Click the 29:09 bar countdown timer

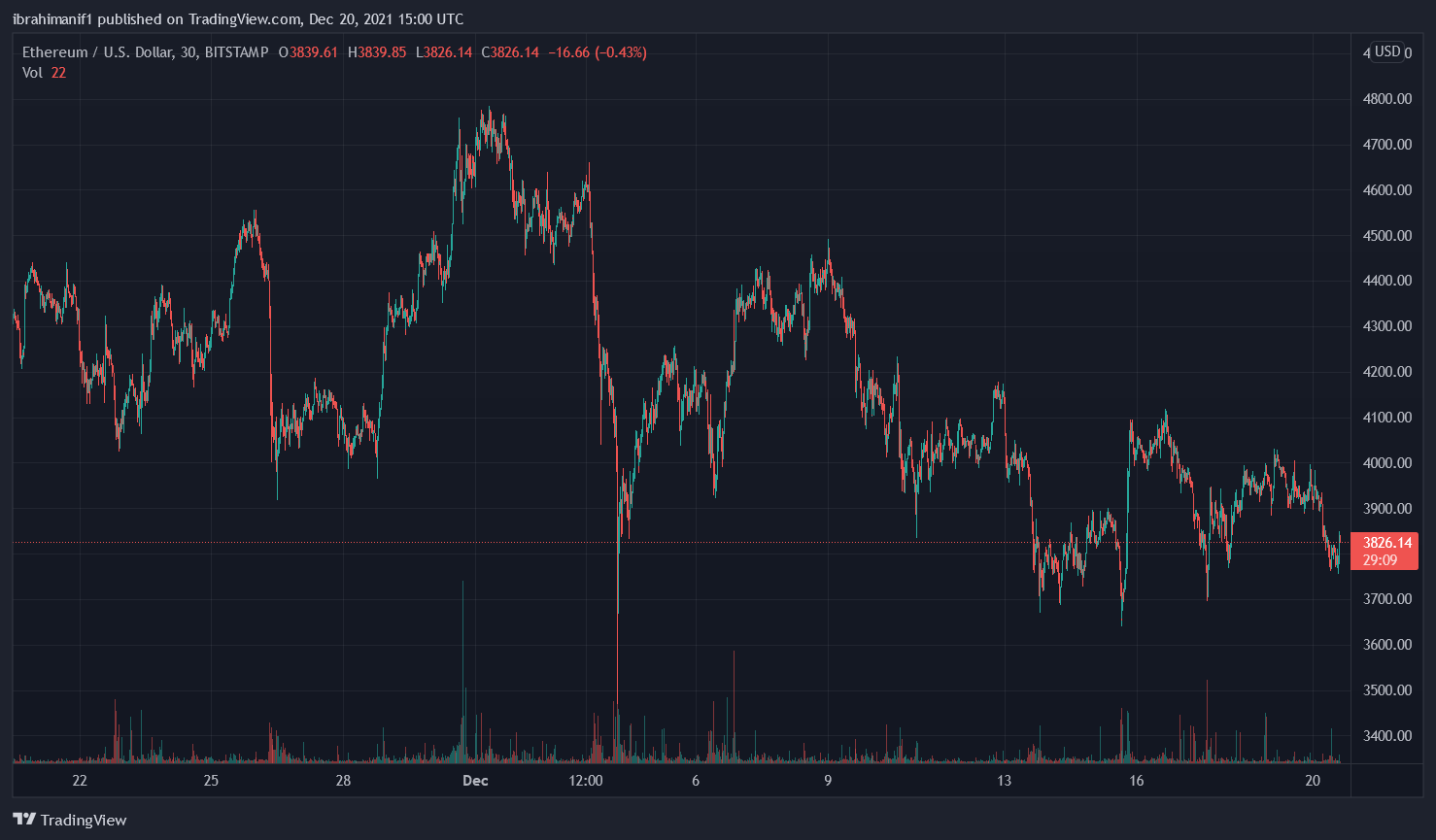tap(1380, 560)
